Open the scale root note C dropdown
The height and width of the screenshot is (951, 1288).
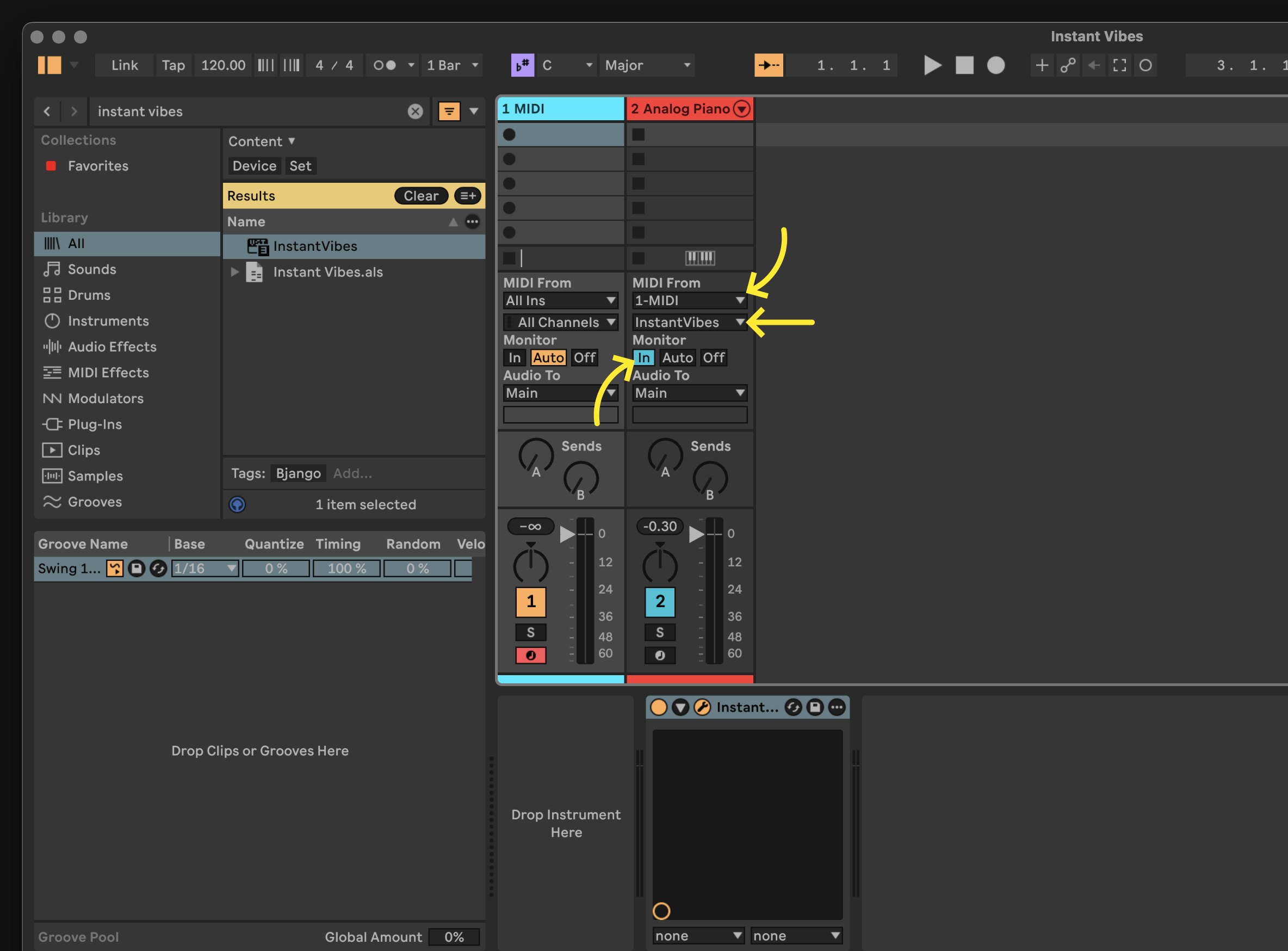tap(567, 65)
